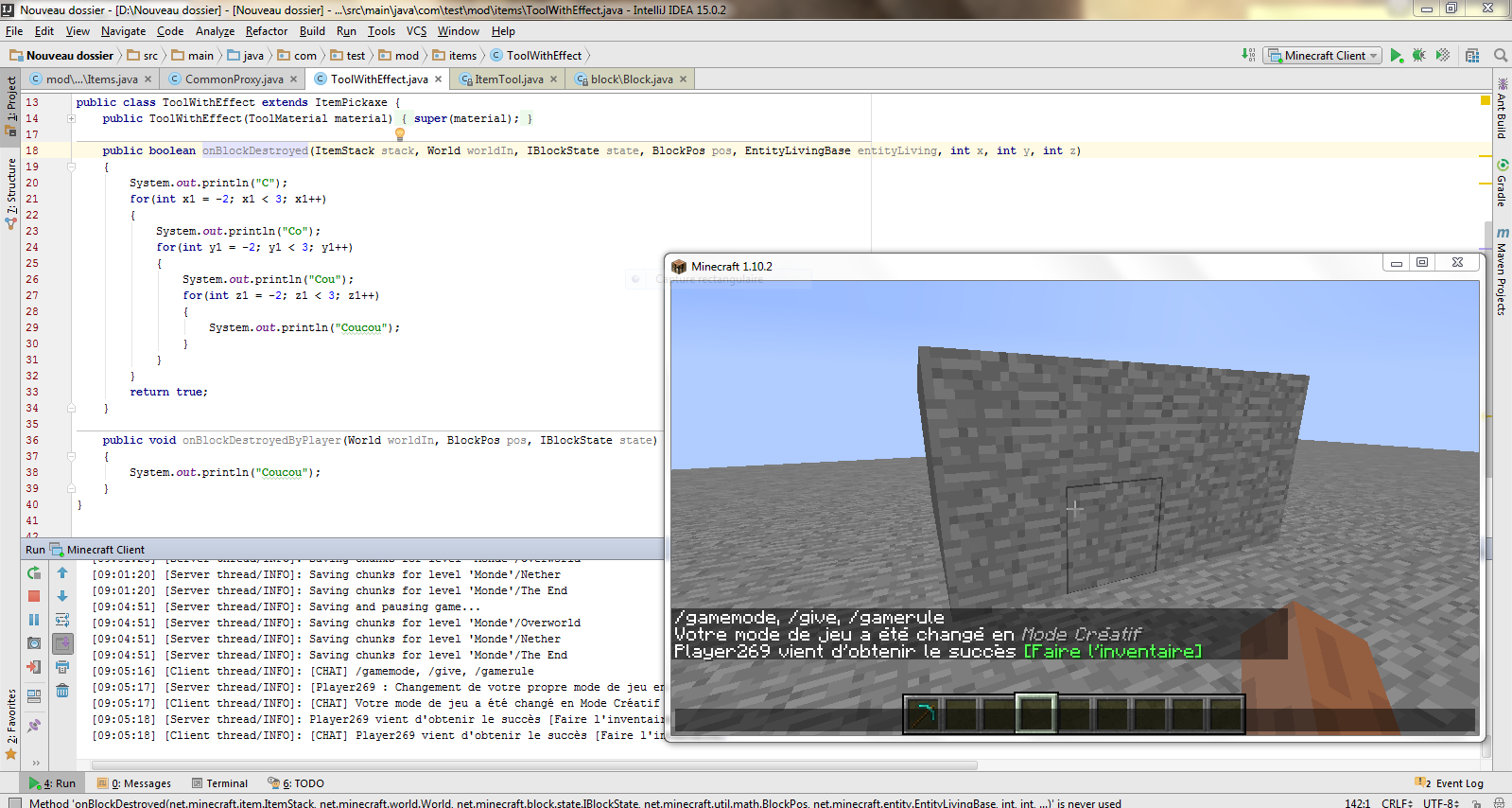
Task: Expand the folded constructor on line 14
Action: coord(72,118)
